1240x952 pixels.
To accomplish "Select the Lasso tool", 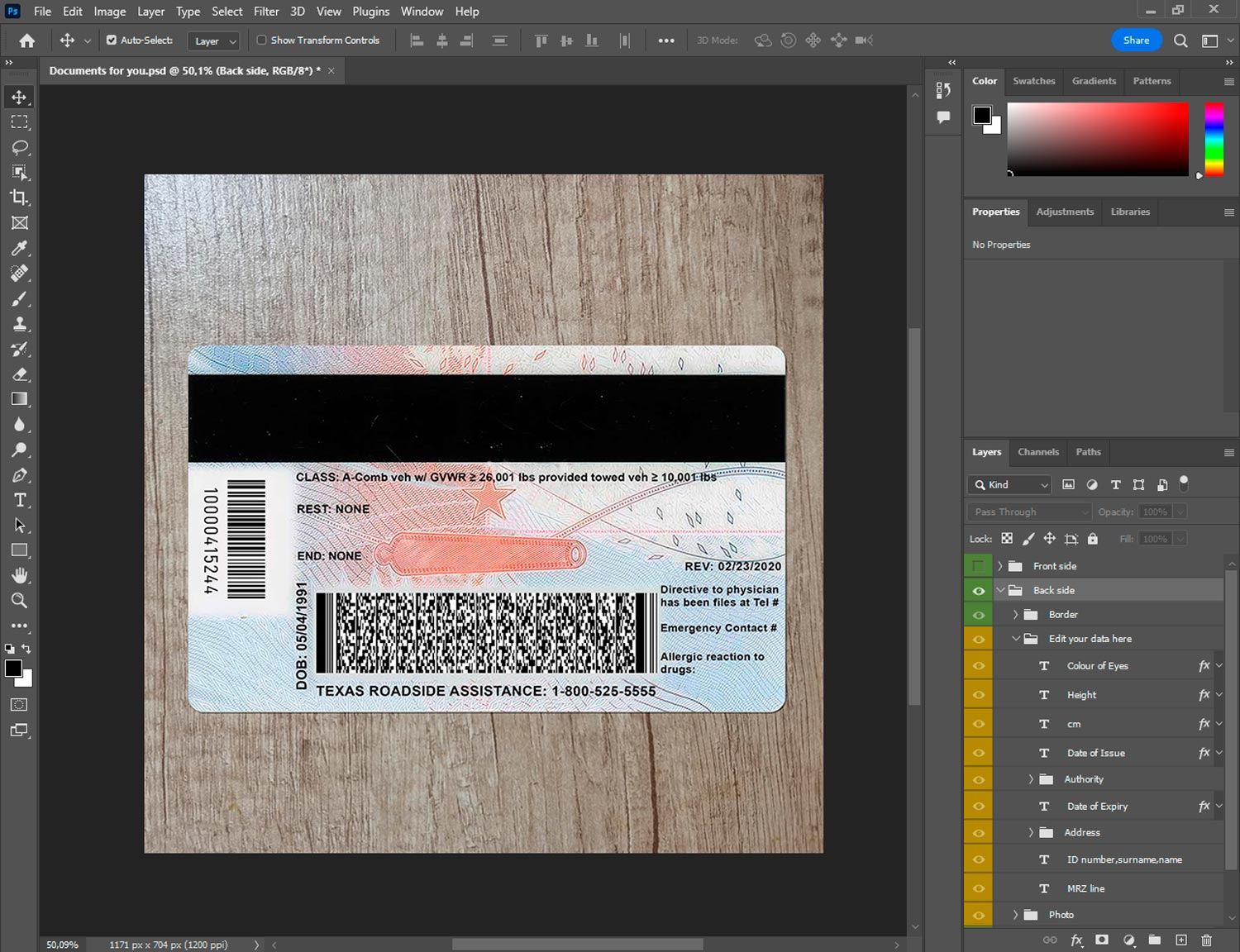I will click(20, 147).
